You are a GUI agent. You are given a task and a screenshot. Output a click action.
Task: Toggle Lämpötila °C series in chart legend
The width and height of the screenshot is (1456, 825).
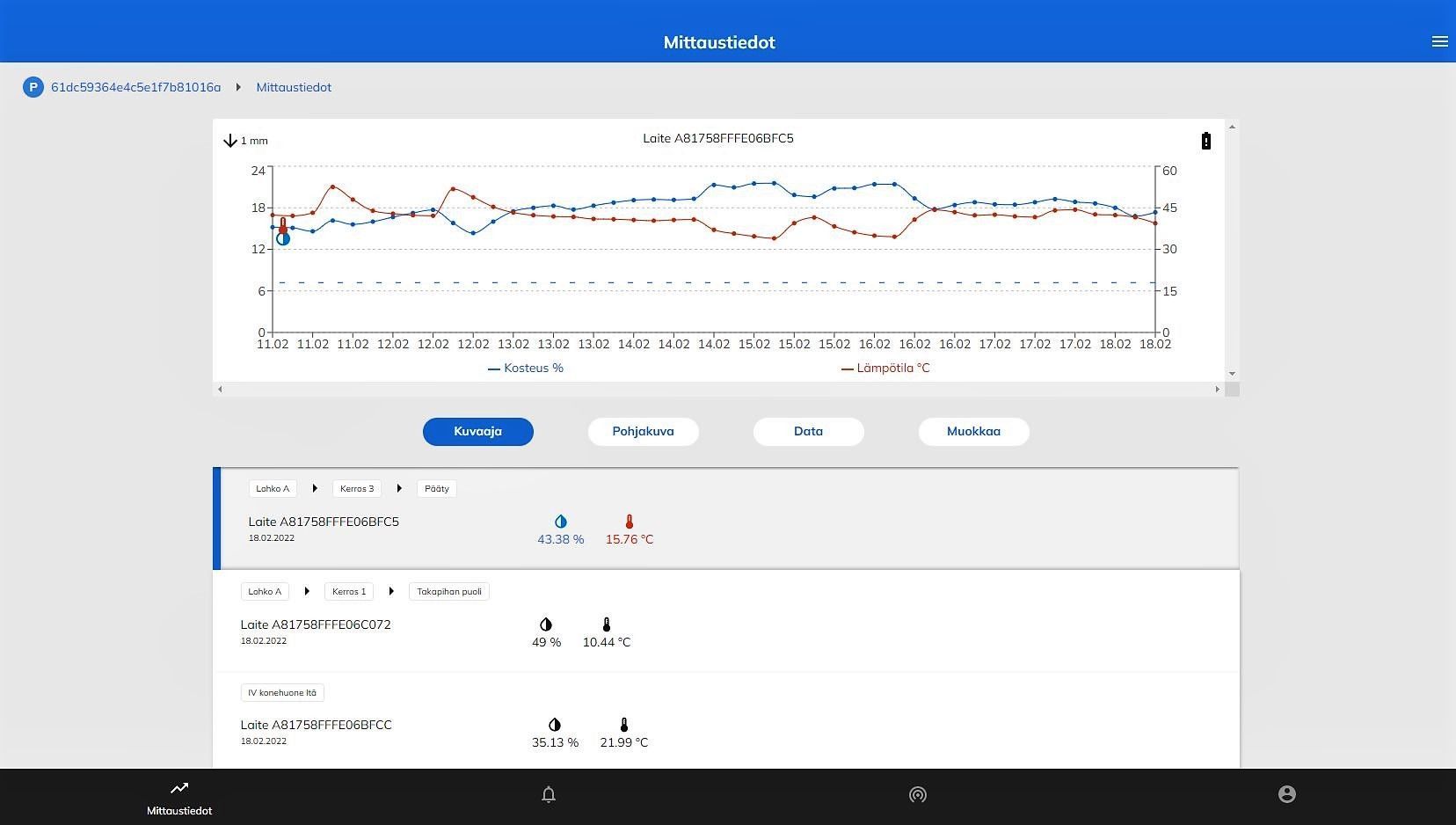tap(885, 369)
